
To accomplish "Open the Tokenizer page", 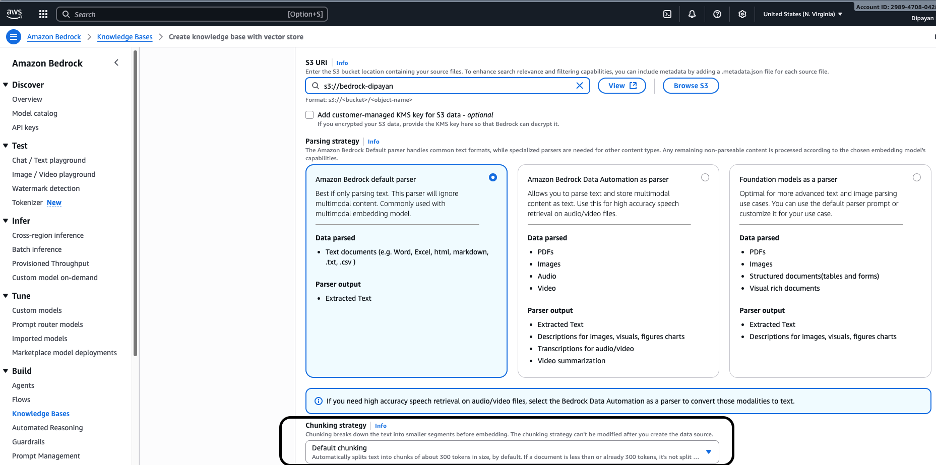I will click(x=27, y=203).
